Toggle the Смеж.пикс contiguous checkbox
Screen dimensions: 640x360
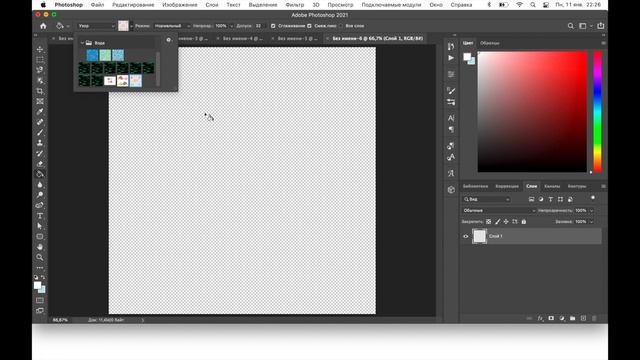pyautogui.click(x=309, y=26)
